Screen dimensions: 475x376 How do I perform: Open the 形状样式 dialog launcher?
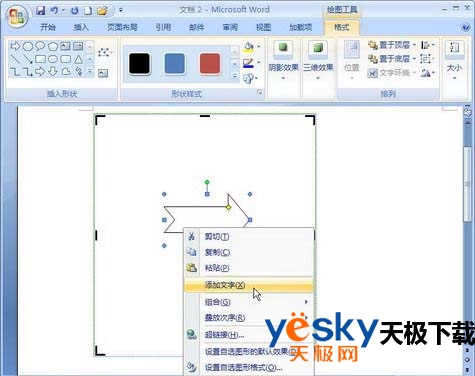pyautogui.click(x=260, y=93)
